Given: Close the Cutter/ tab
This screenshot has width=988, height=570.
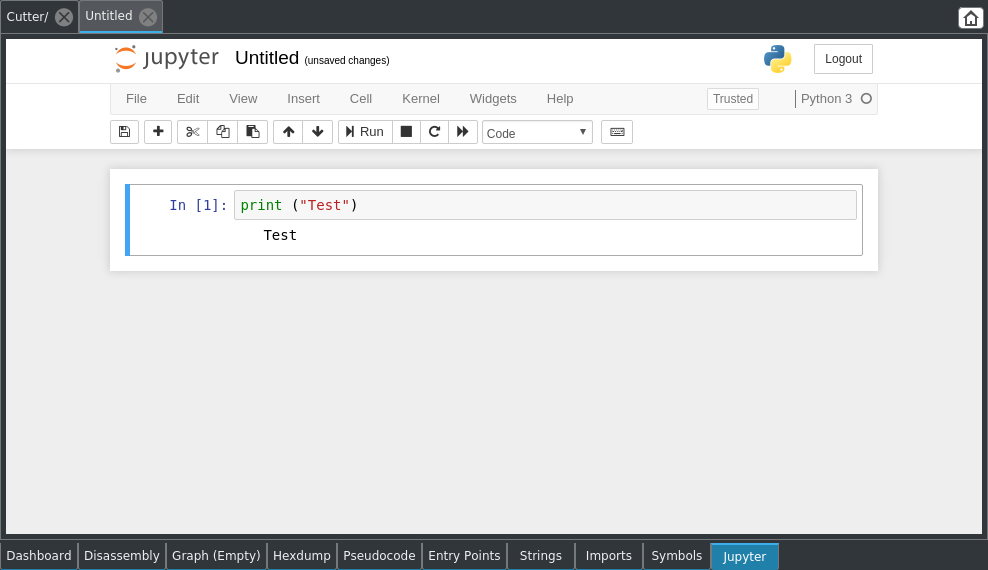Looking at the screenshot, I should pyautogui.click(x=64, y=17).
